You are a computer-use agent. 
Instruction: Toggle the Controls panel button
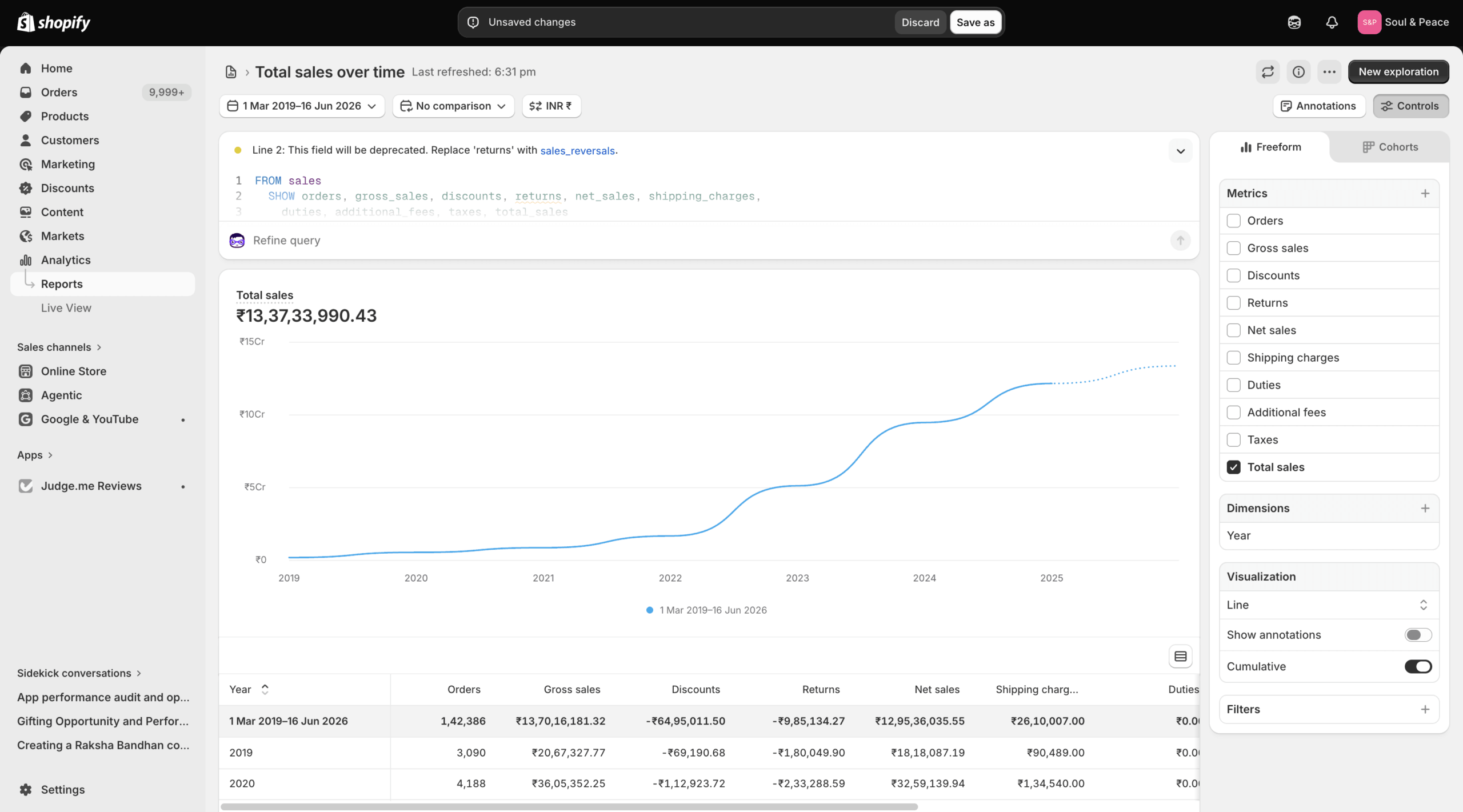pos(1410,106)
